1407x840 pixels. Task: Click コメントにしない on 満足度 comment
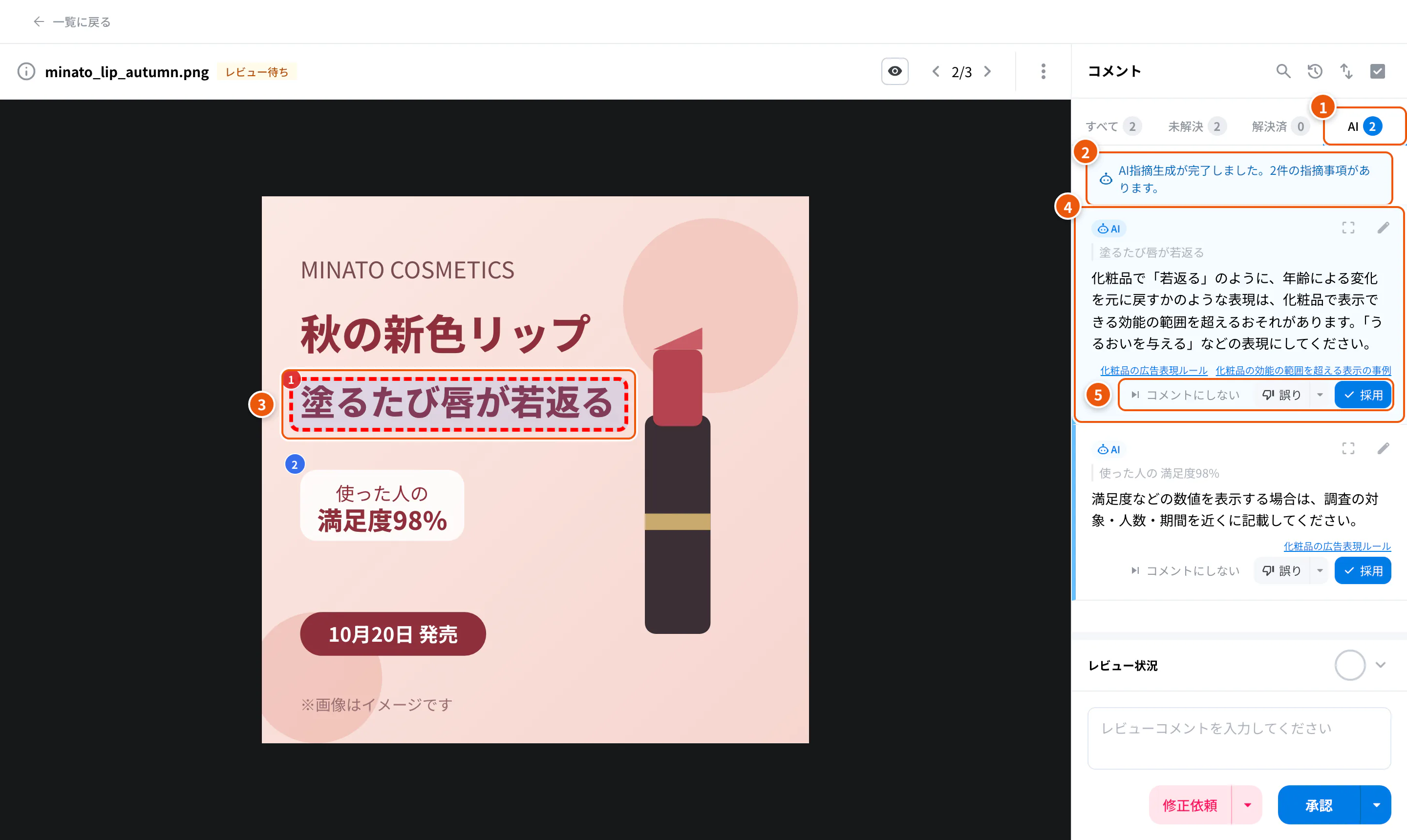pyautogui.click(x=1185, y=570)
